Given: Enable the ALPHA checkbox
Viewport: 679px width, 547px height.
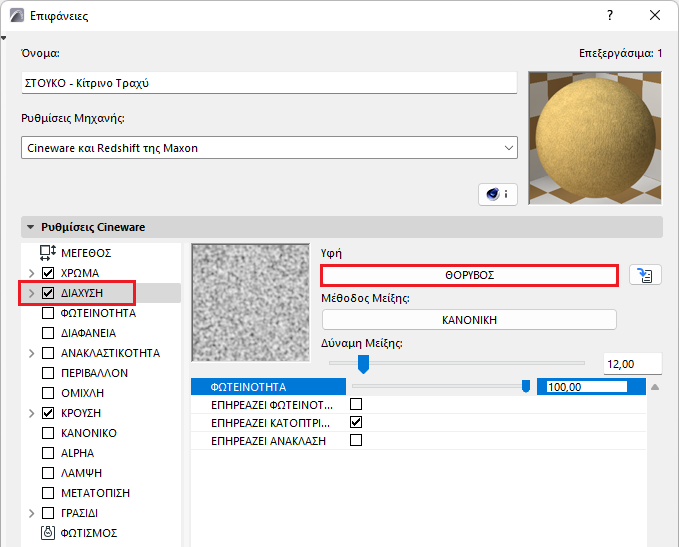Looking at the screenshot, I should click(48, 453).
